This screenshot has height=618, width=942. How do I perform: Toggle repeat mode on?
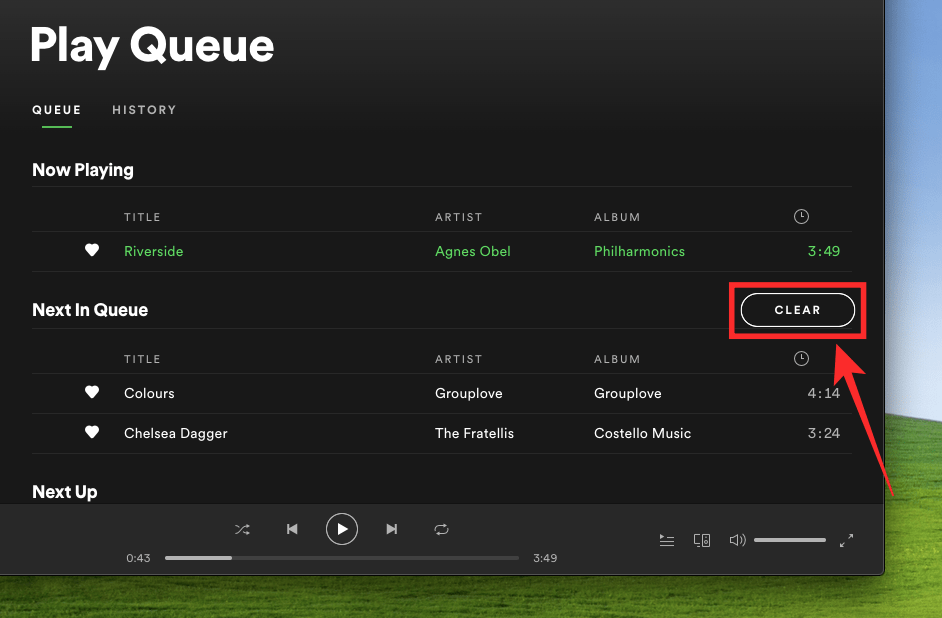pyautogui.click(x=442, y=529)
